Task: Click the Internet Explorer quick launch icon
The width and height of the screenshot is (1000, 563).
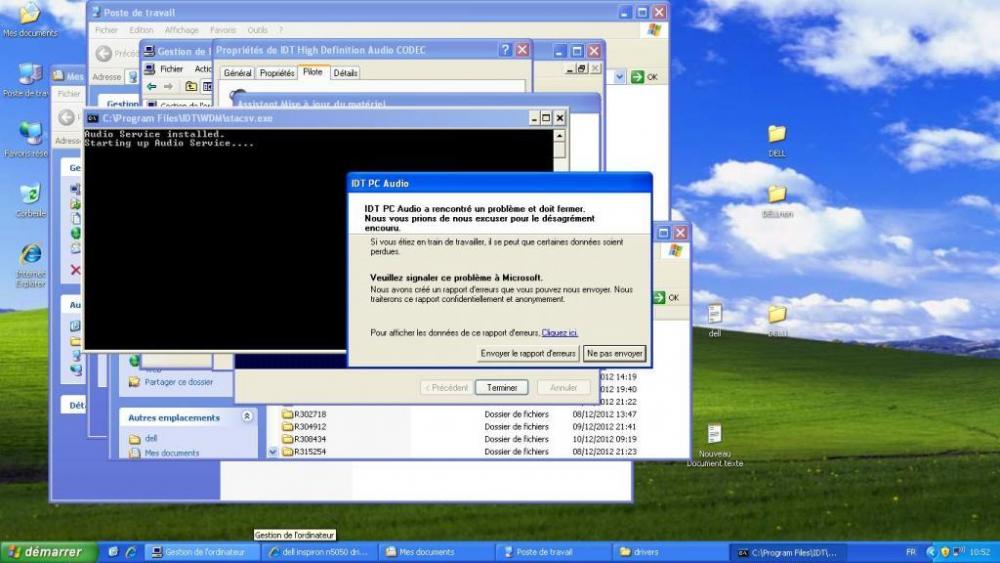Action: click(129, 552)
